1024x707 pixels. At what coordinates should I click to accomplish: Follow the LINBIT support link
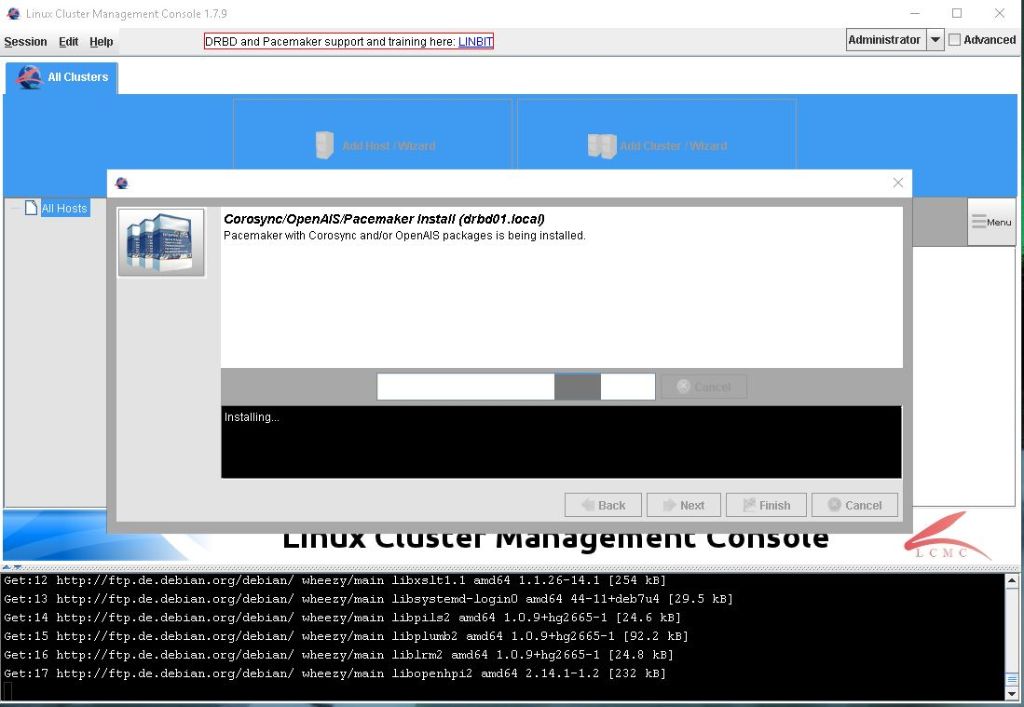[x=475, y=42]
